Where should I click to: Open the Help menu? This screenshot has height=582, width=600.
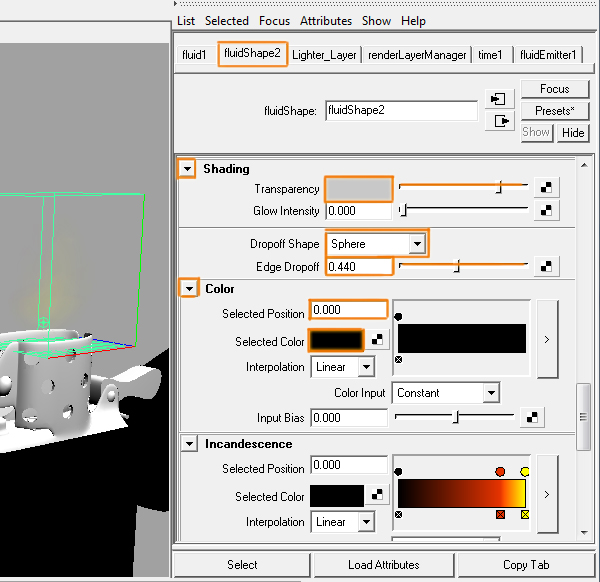coord(413,21)
